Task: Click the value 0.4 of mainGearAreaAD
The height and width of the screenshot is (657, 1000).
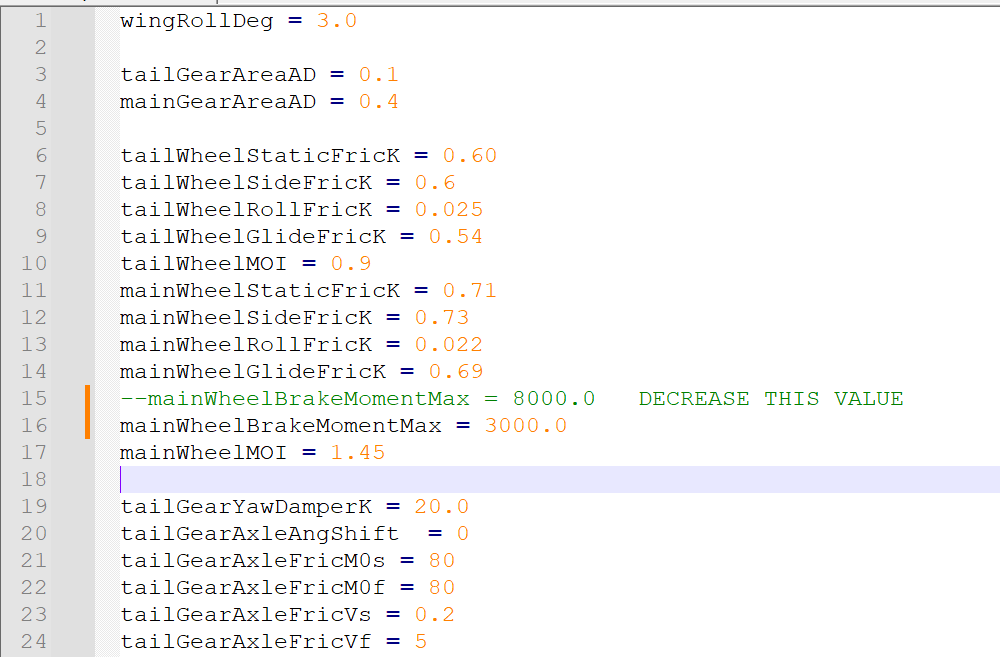Action: (379, 101)
